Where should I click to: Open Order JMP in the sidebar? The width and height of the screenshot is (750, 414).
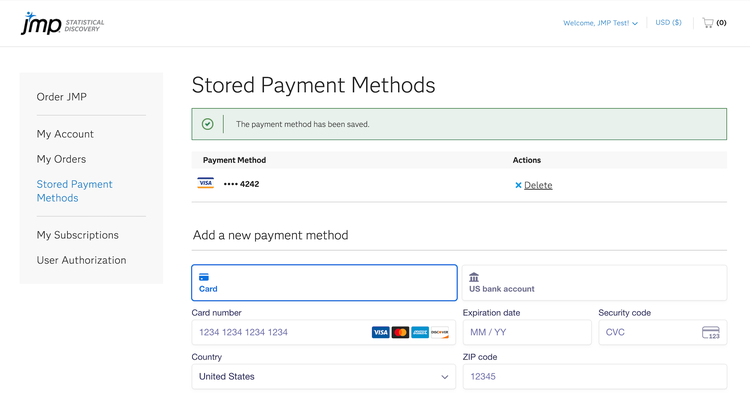pos(62,97)
